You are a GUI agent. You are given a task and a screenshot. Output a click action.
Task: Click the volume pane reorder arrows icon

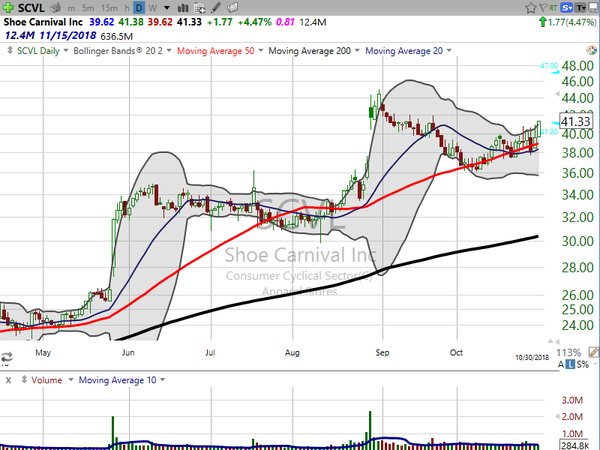point(24,380)
